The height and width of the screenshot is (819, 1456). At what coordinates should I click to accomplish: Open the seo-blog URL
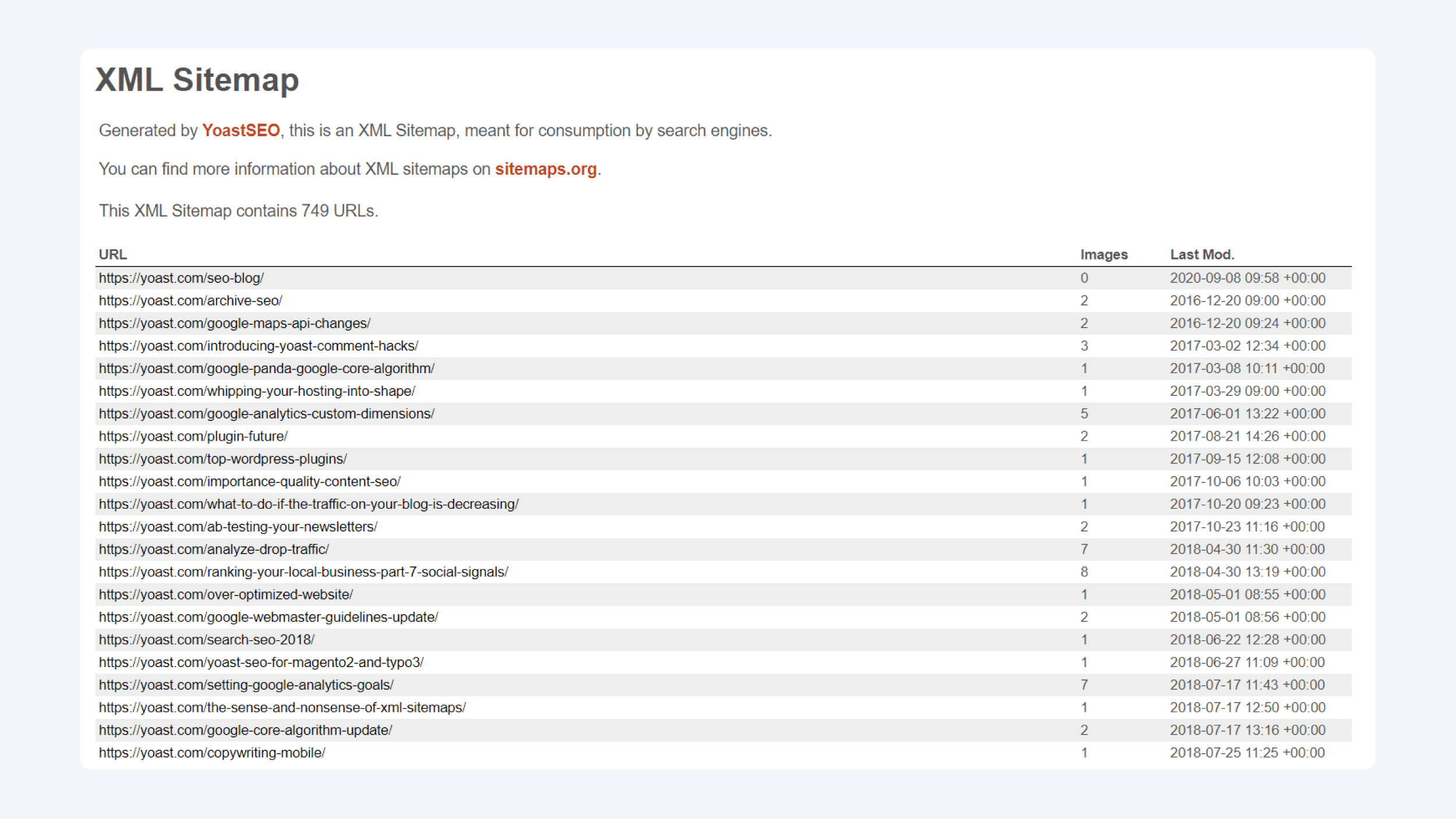click(181, 278)
